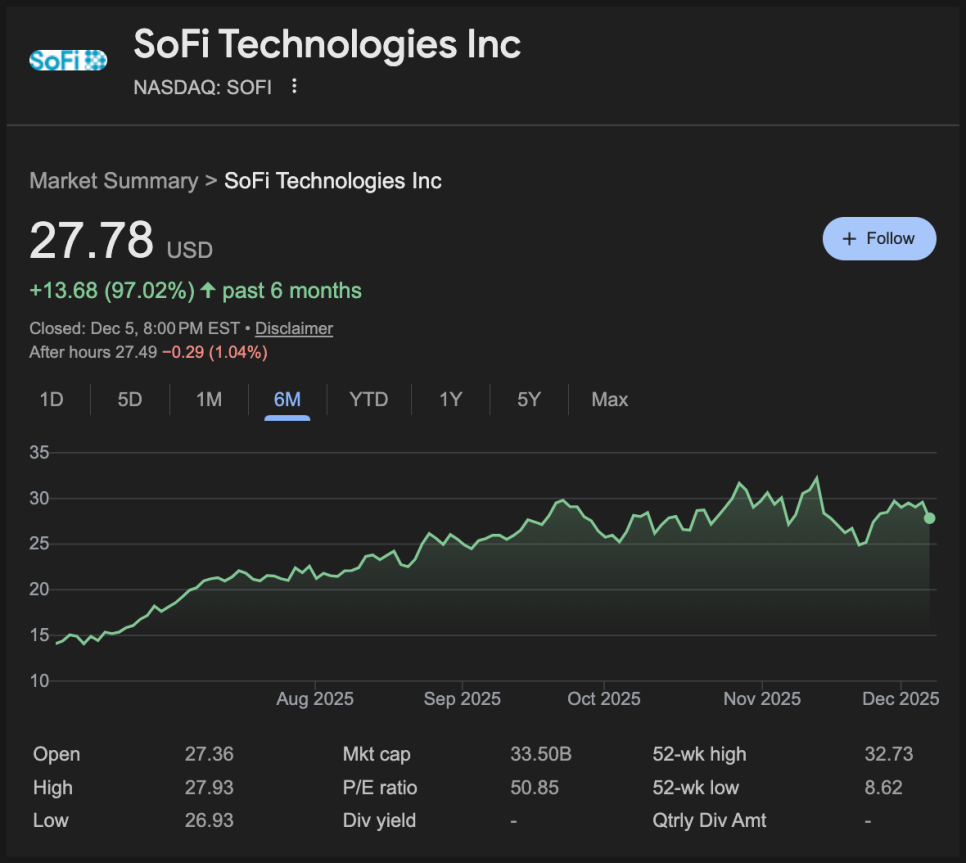This screenshot has width=966, height=863.
Task: Show the Max history chart
Action: coord(610,399)
